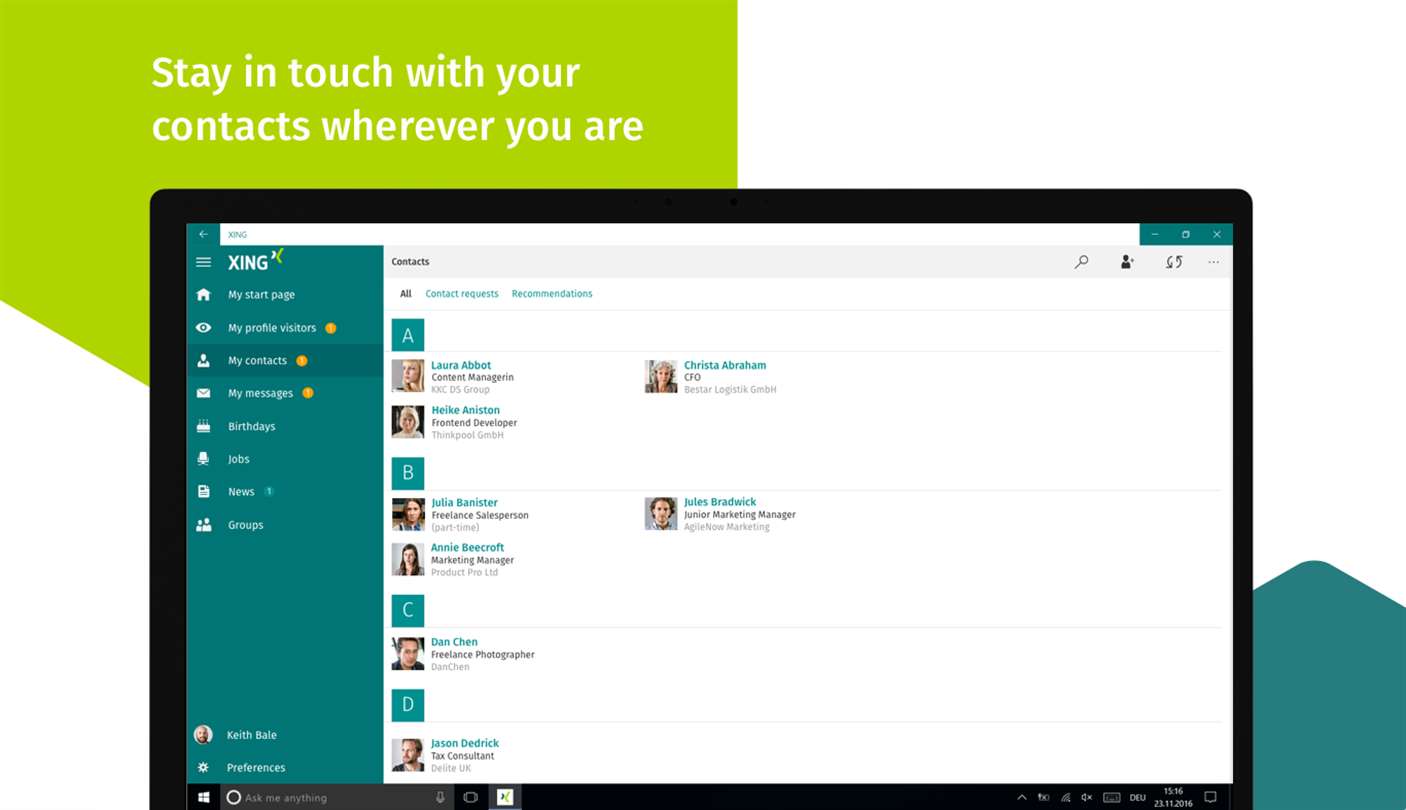The image size is (1406, 810).
Task: Open Julia Banister's profile link
Action: click(x=464, y=503)
